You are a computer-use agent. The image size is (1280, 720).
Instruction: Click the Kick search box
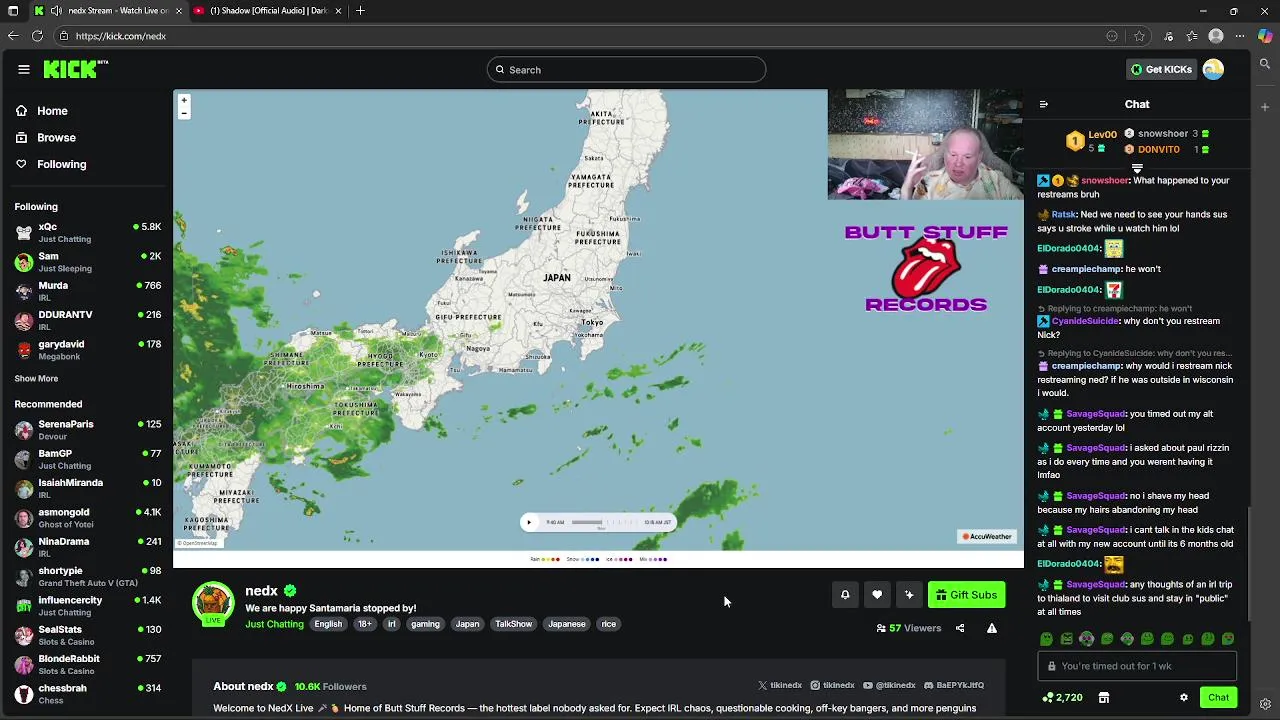pyautogui.click(x=627, y=70)
